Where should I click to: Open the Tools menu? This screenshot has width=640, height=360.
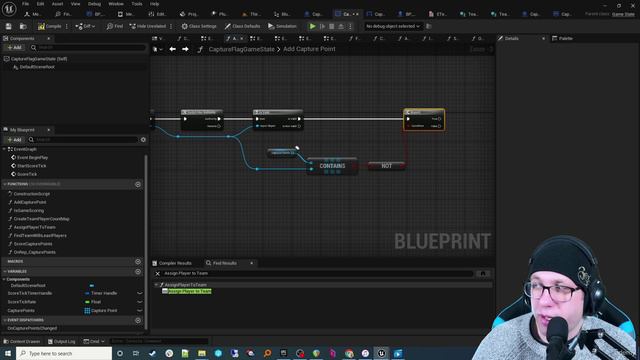click(x=137, y=4)
